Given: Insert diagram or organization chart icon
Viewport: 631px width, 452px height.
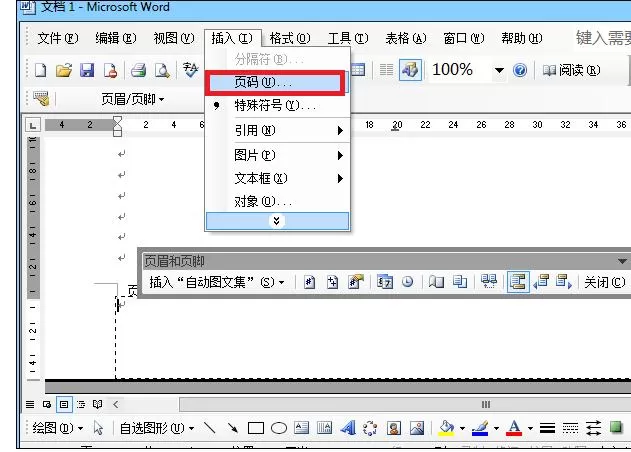Looking at the screenshot, I should 370,428.
